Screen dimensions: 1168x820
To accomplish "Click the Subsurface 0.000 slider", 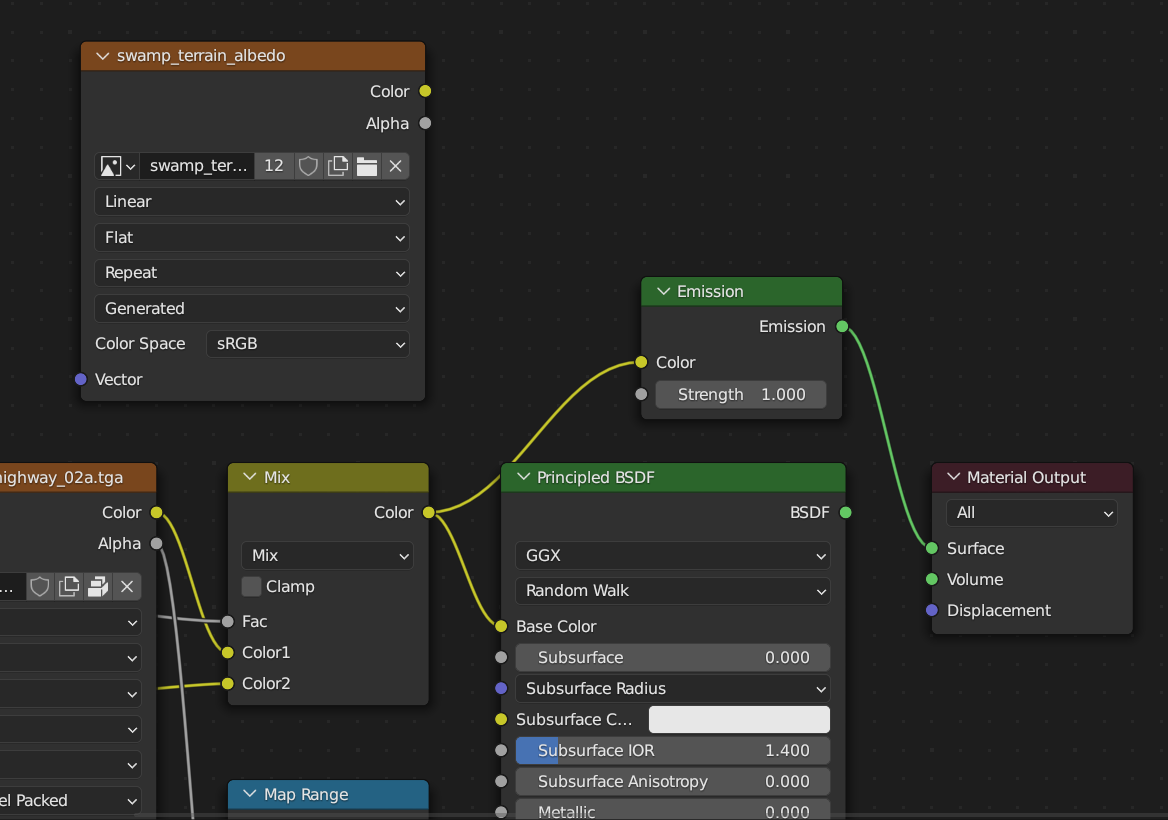I will pos(673,658).
